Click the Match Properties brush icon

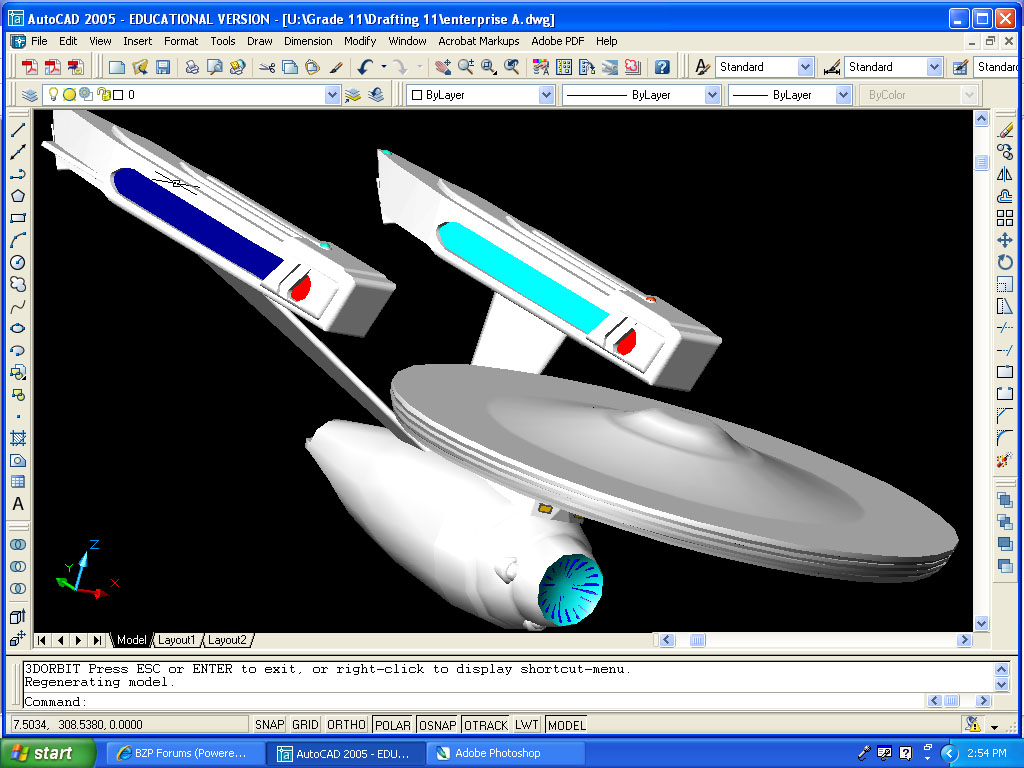tap(336, 67)
